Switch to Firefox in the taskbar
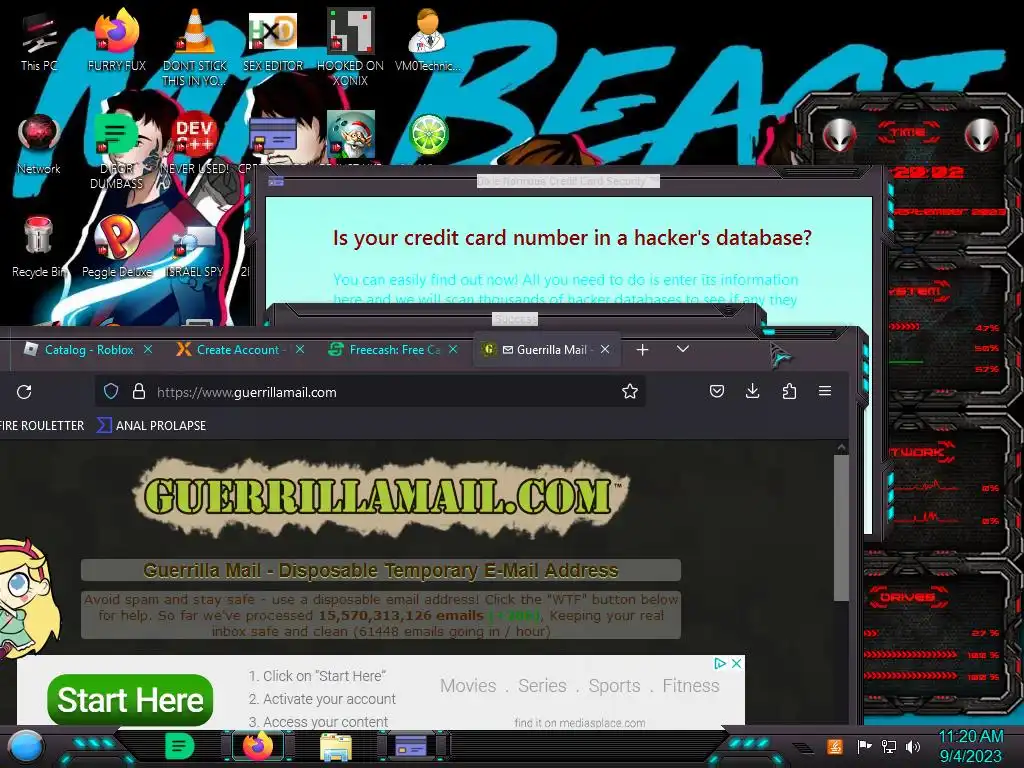Viewport: 1024px width, 768px height. click(x=258, y=746)
